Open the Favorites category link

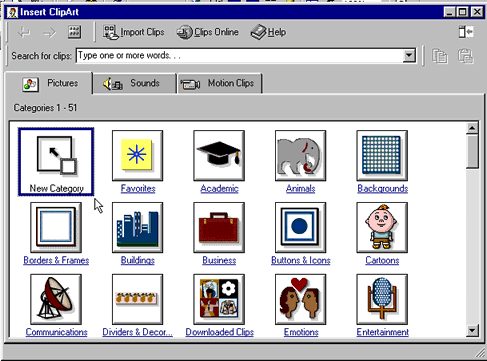coord(138,189)
